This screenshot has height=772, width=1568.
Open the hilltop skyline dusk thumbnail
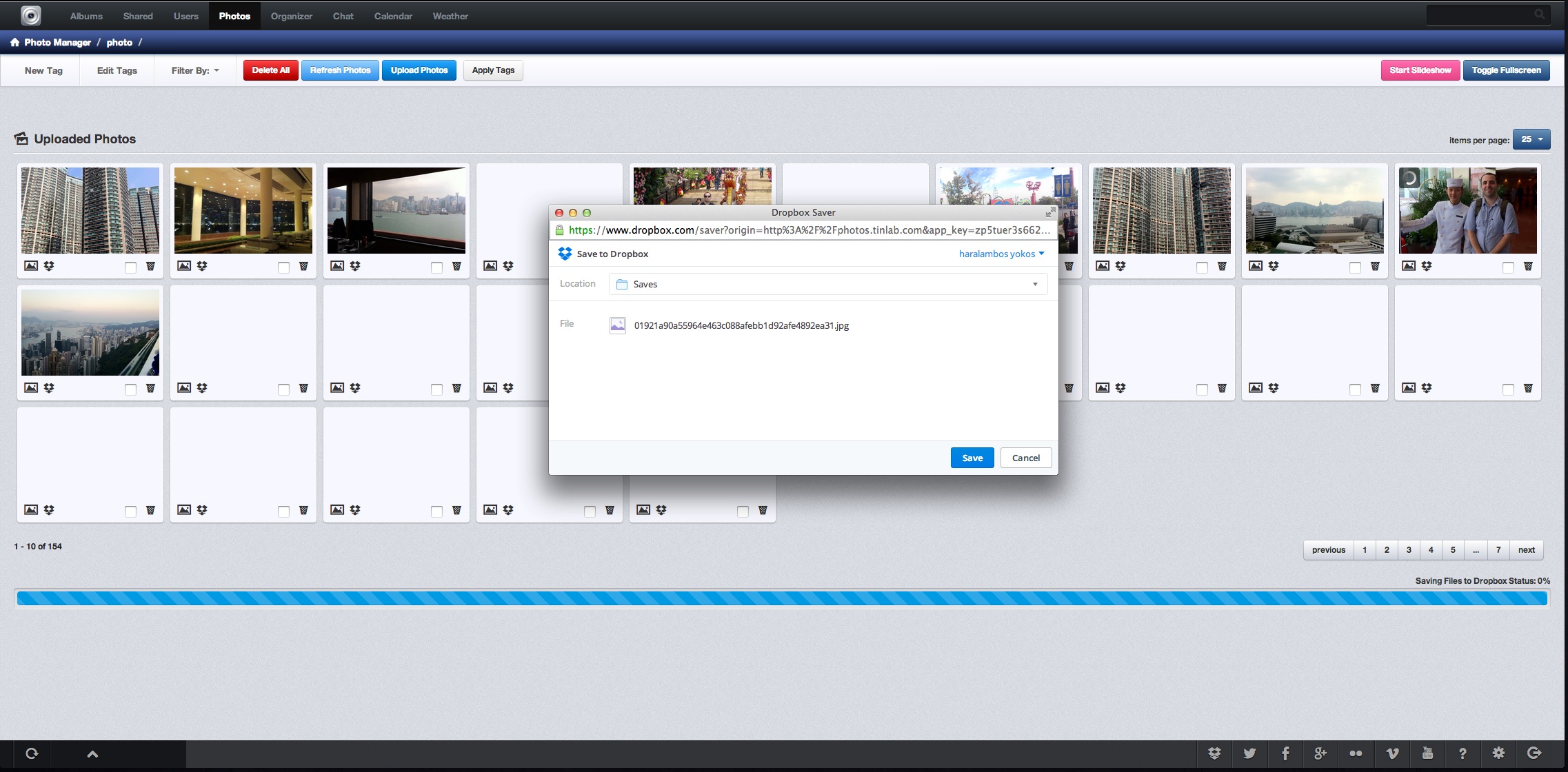pyautogui.click(x=90, y=332)
